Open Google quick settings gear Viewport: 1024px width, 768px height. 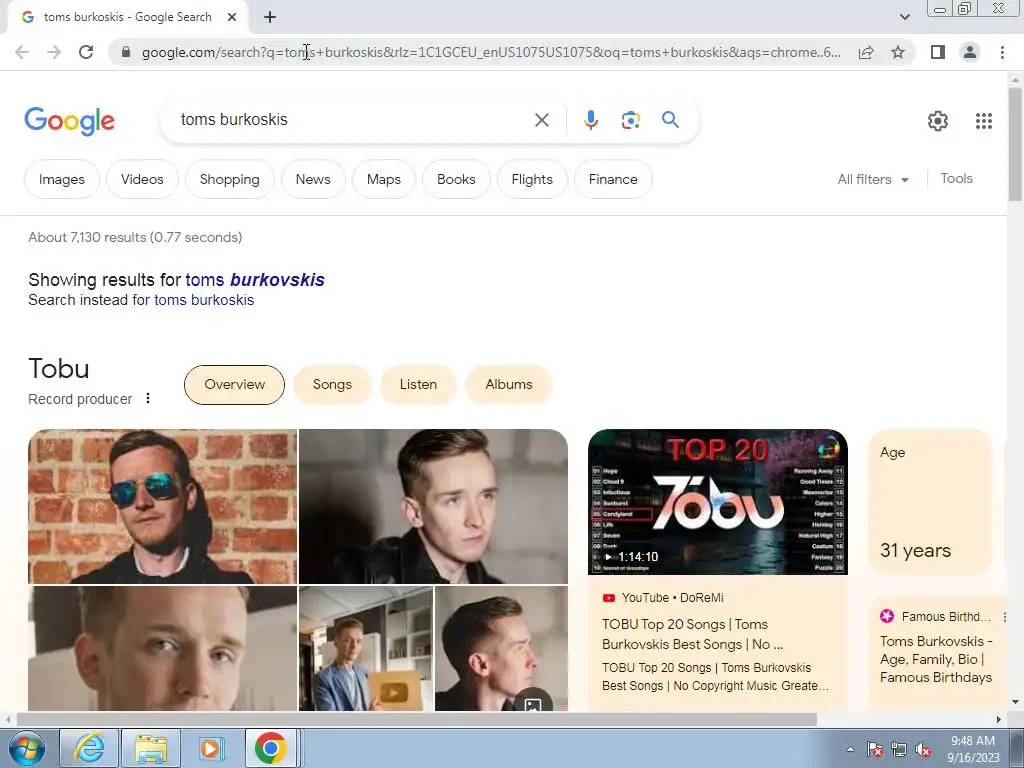938,121
